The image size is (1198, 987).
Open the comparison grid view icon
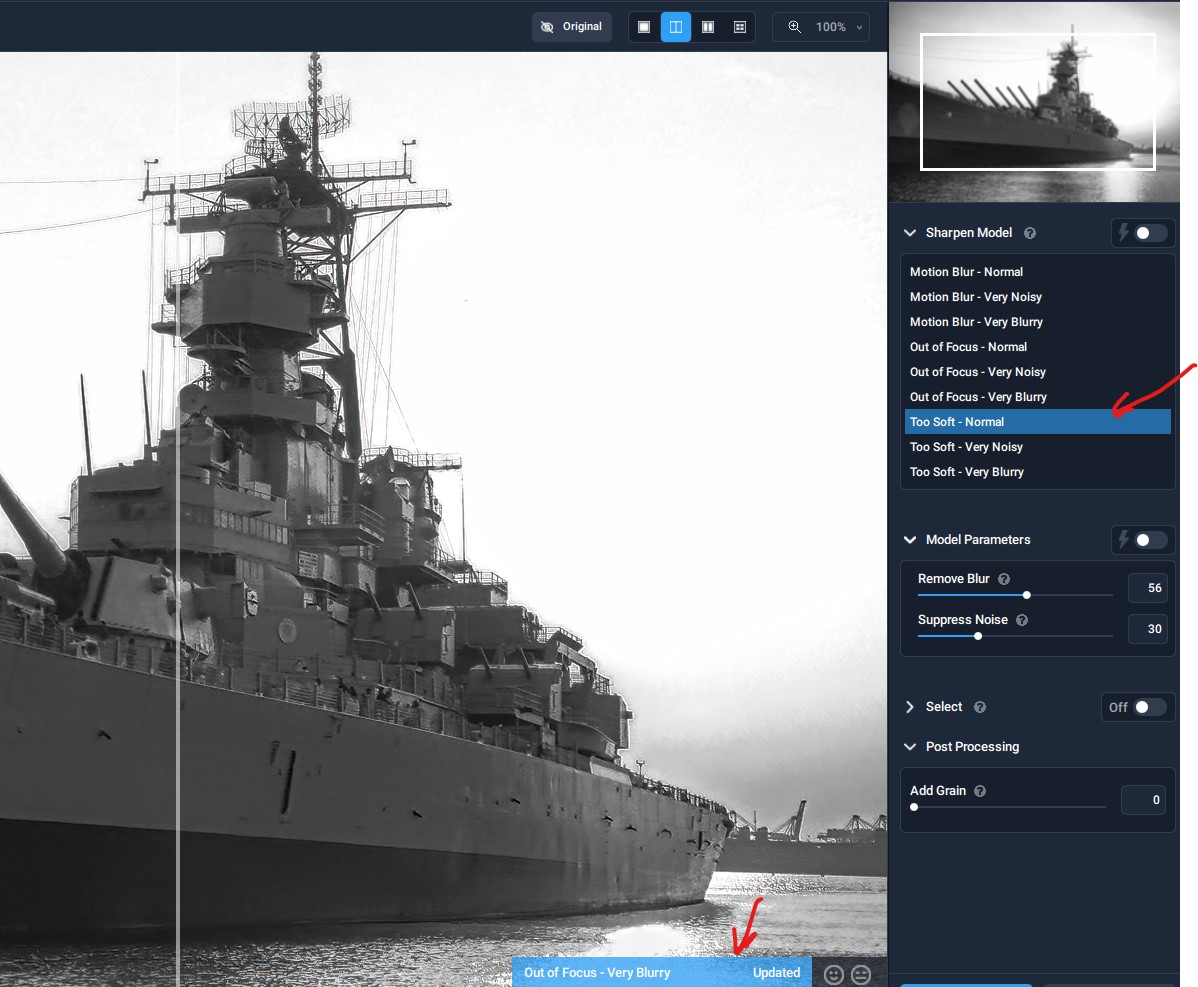740,27
